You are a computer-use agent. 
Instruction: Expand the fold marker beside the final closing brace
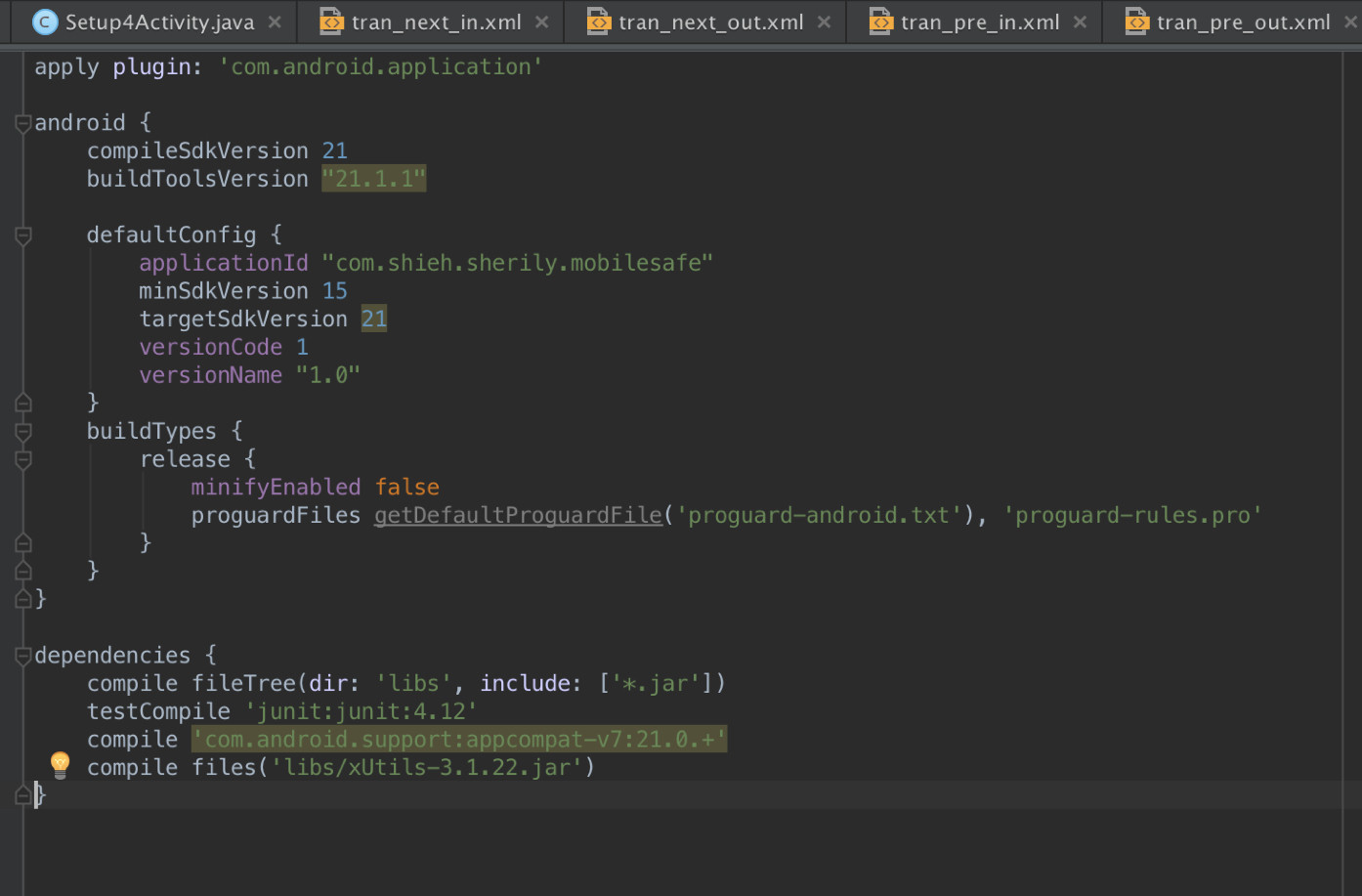tap(21, 795)
